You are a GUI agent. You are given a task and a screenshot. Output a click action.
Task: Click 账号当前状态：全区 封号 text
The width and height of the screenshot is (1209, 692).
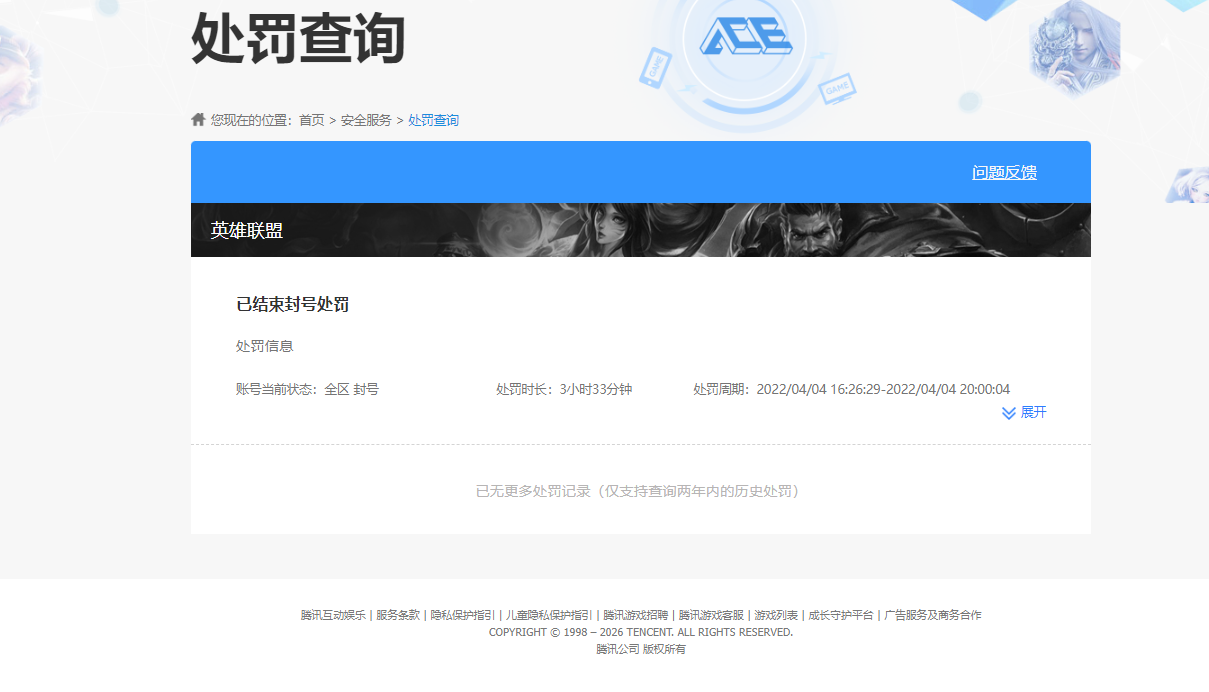tap(307, 389)
